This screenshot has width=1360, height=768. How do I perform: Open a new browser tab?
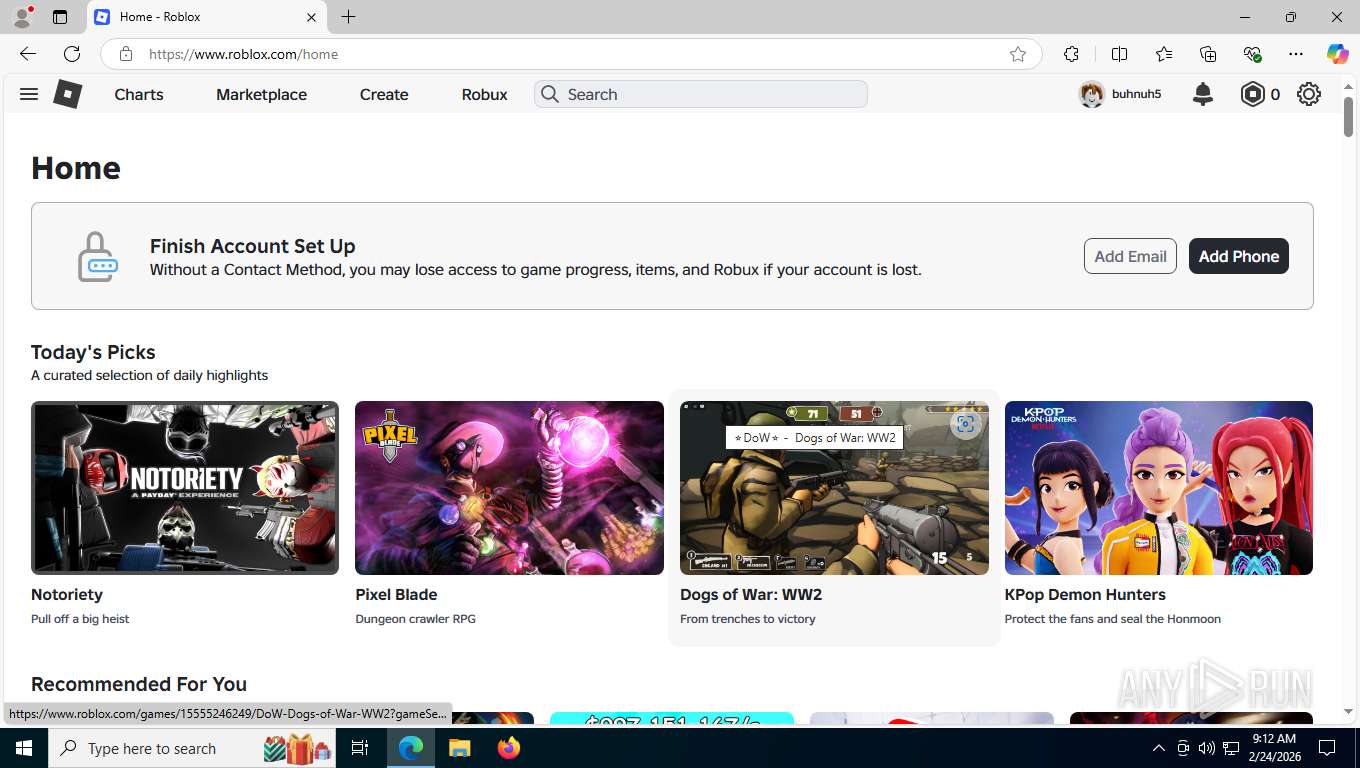coord(348,17)
